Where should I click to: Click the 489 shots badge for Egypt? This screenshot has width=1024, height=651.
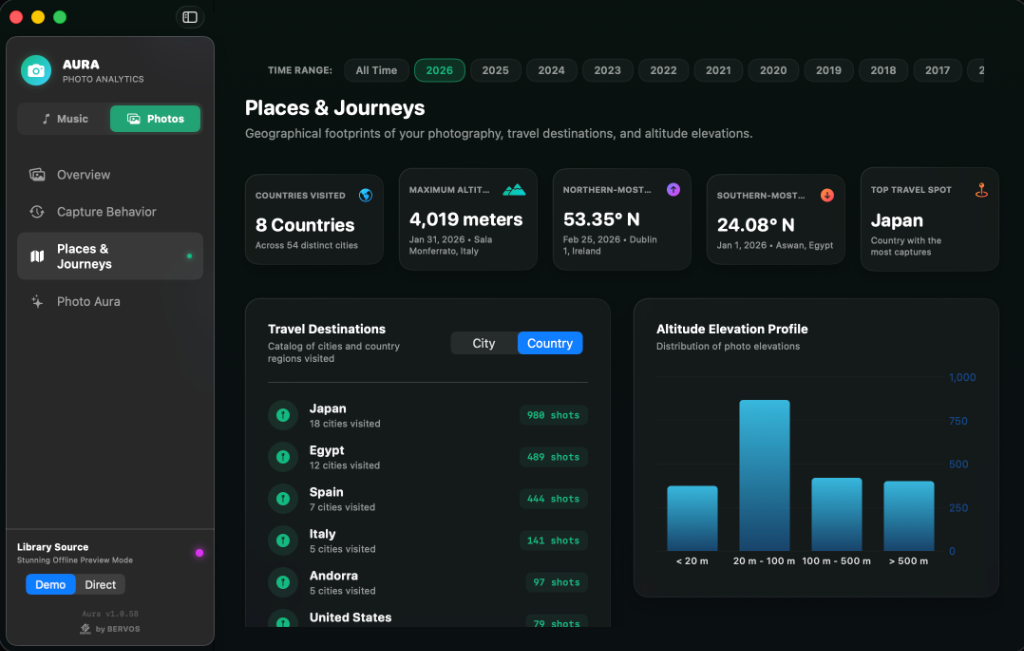pos(553,457)
